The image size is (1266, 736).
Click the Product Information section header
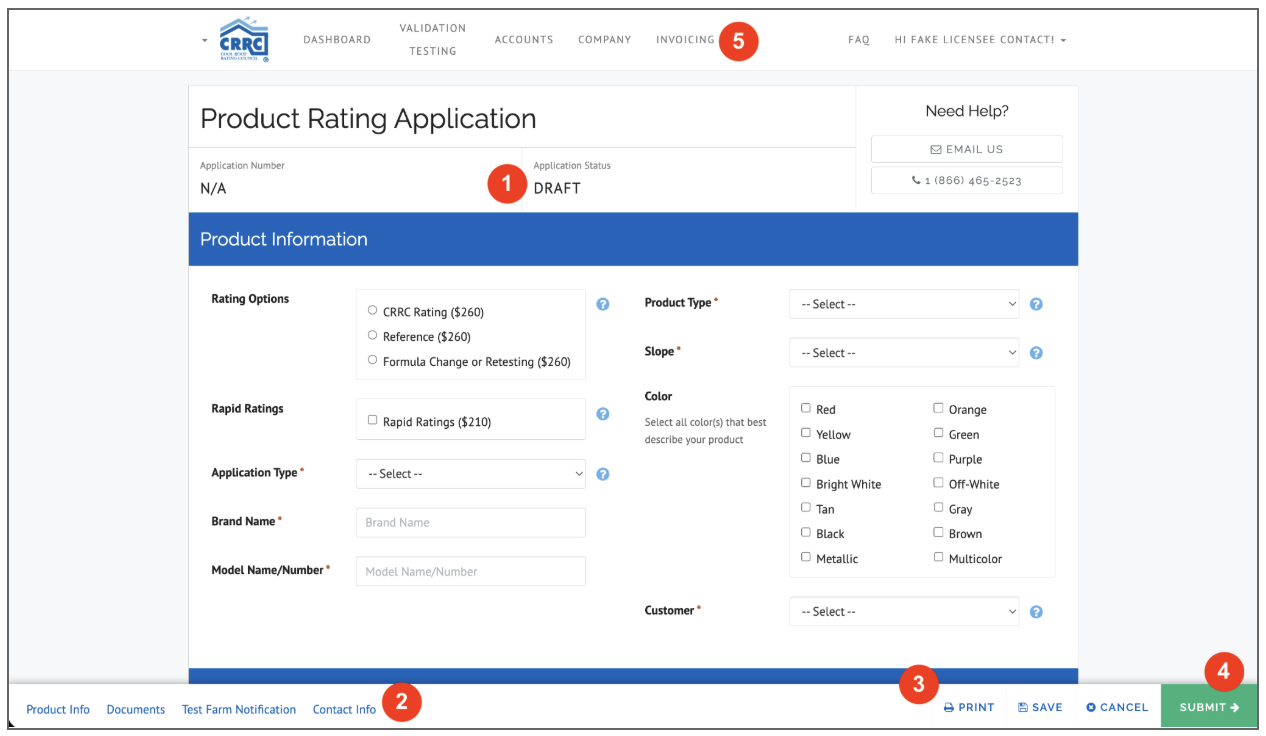[x=633, y=239]
